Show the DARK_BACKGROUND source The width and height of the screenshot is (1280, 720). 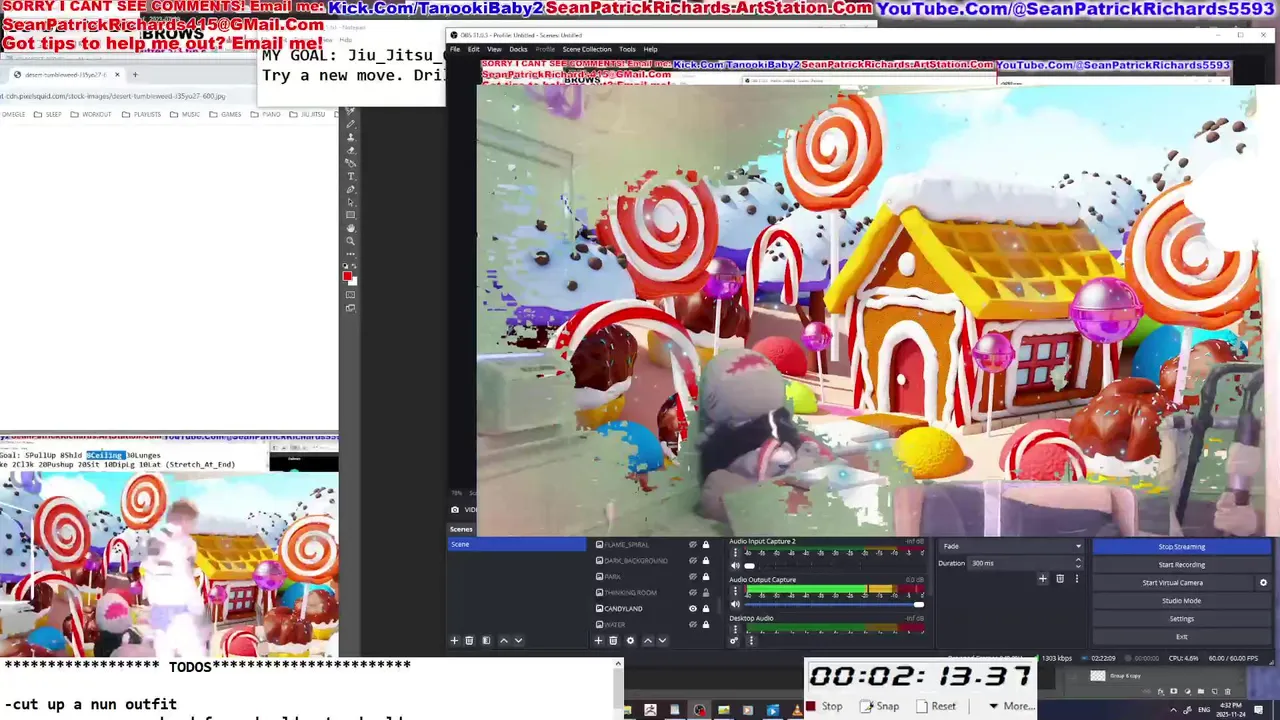(x=693, y=561)
